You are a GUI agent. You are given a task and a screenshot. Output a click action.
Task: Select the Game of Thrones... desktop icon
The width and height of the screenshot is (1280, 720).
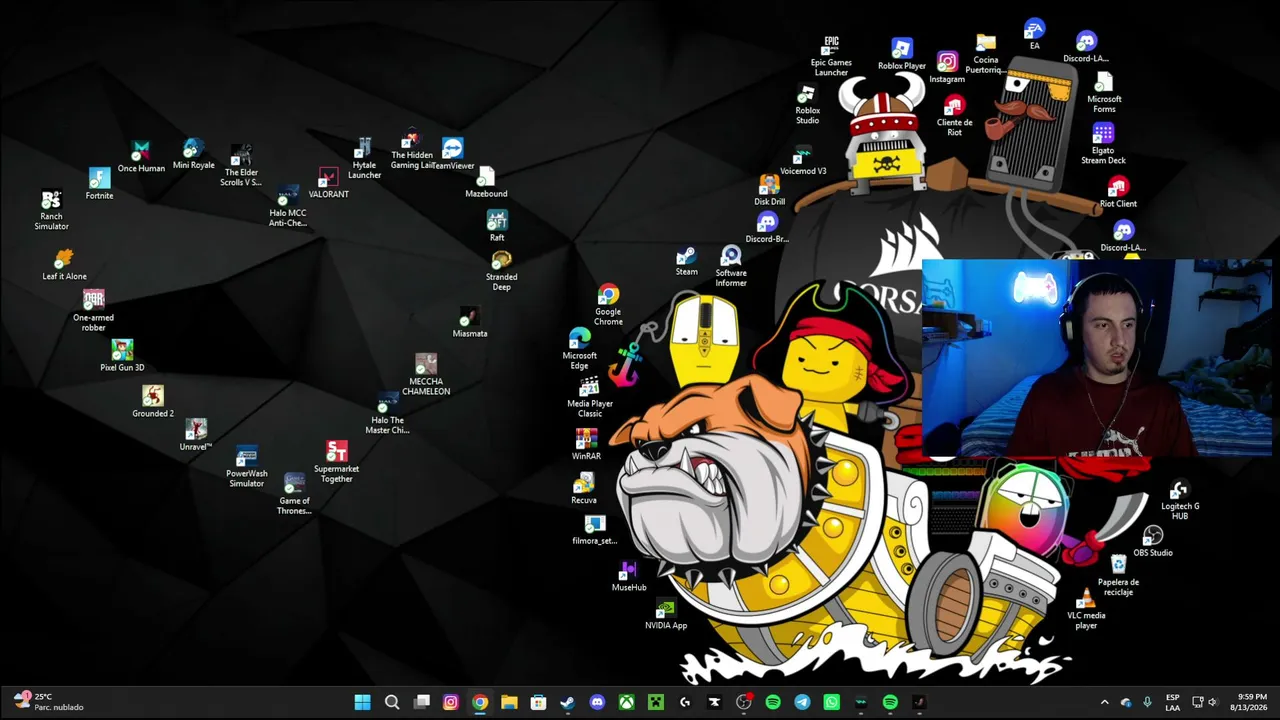pyautogui.click(x=294, y=494)
